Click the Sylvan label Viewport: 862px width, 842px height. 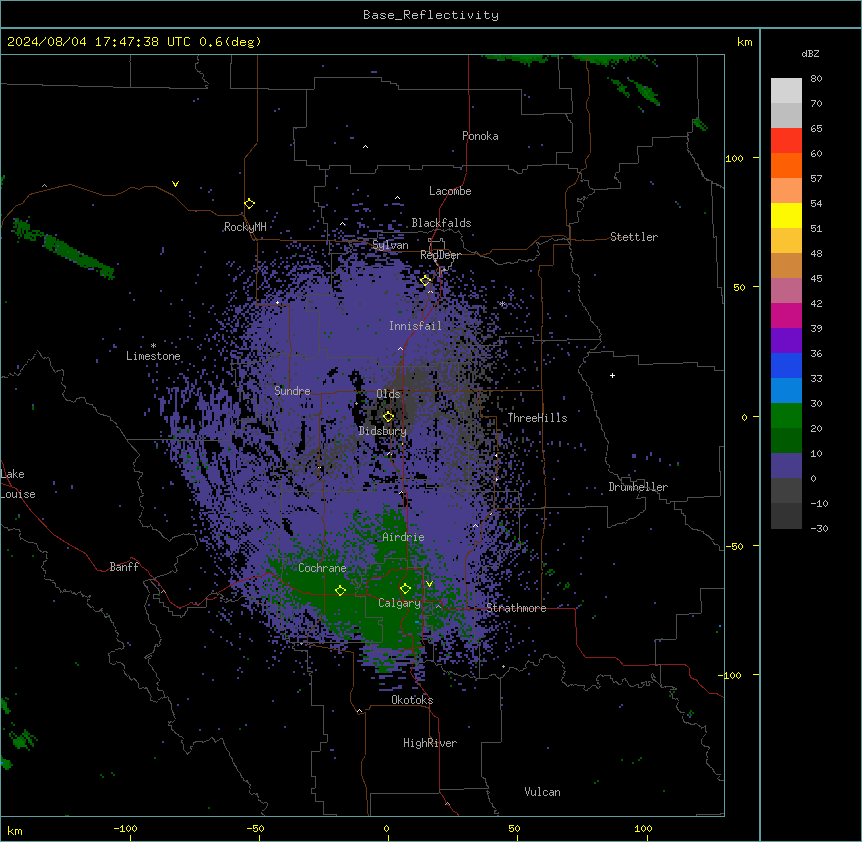click(x=390, y=245)
